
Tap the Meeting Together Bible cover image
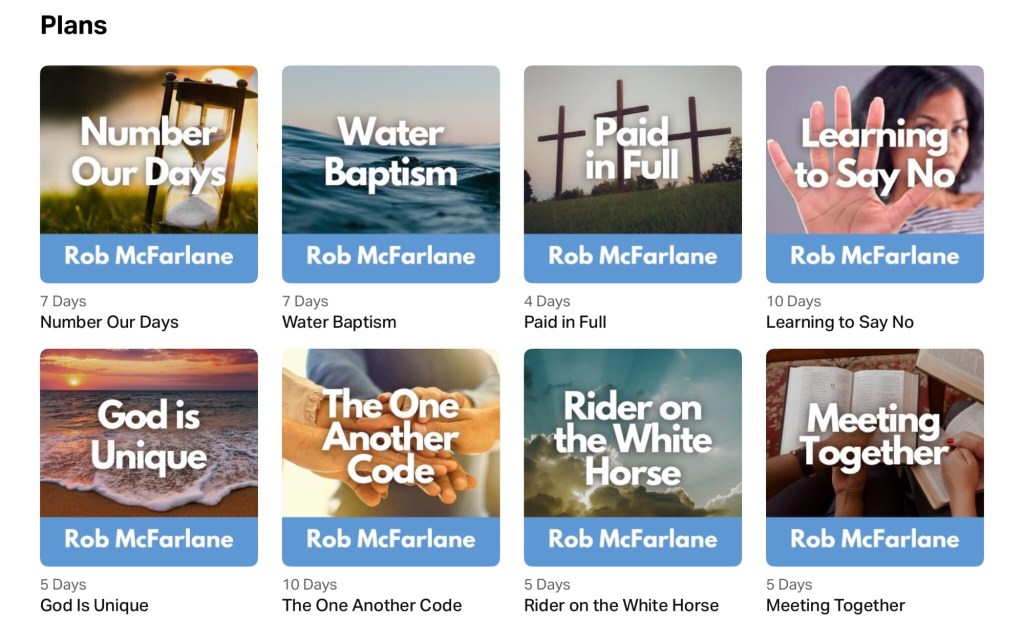coord(875,457)
